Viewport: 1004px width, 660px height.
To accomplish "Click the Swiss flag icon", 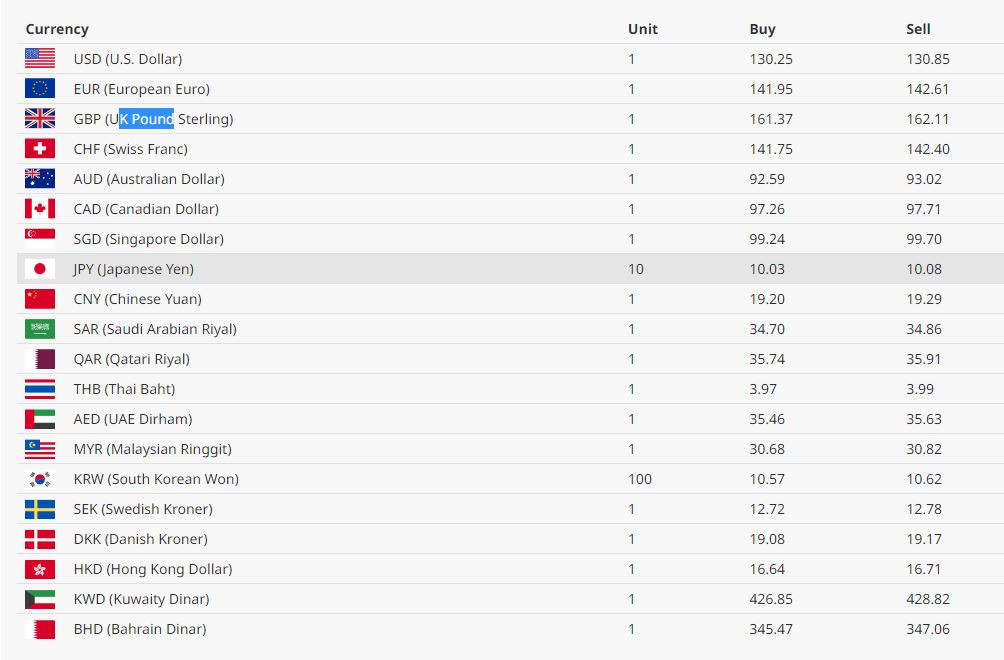I will [40, 149].
